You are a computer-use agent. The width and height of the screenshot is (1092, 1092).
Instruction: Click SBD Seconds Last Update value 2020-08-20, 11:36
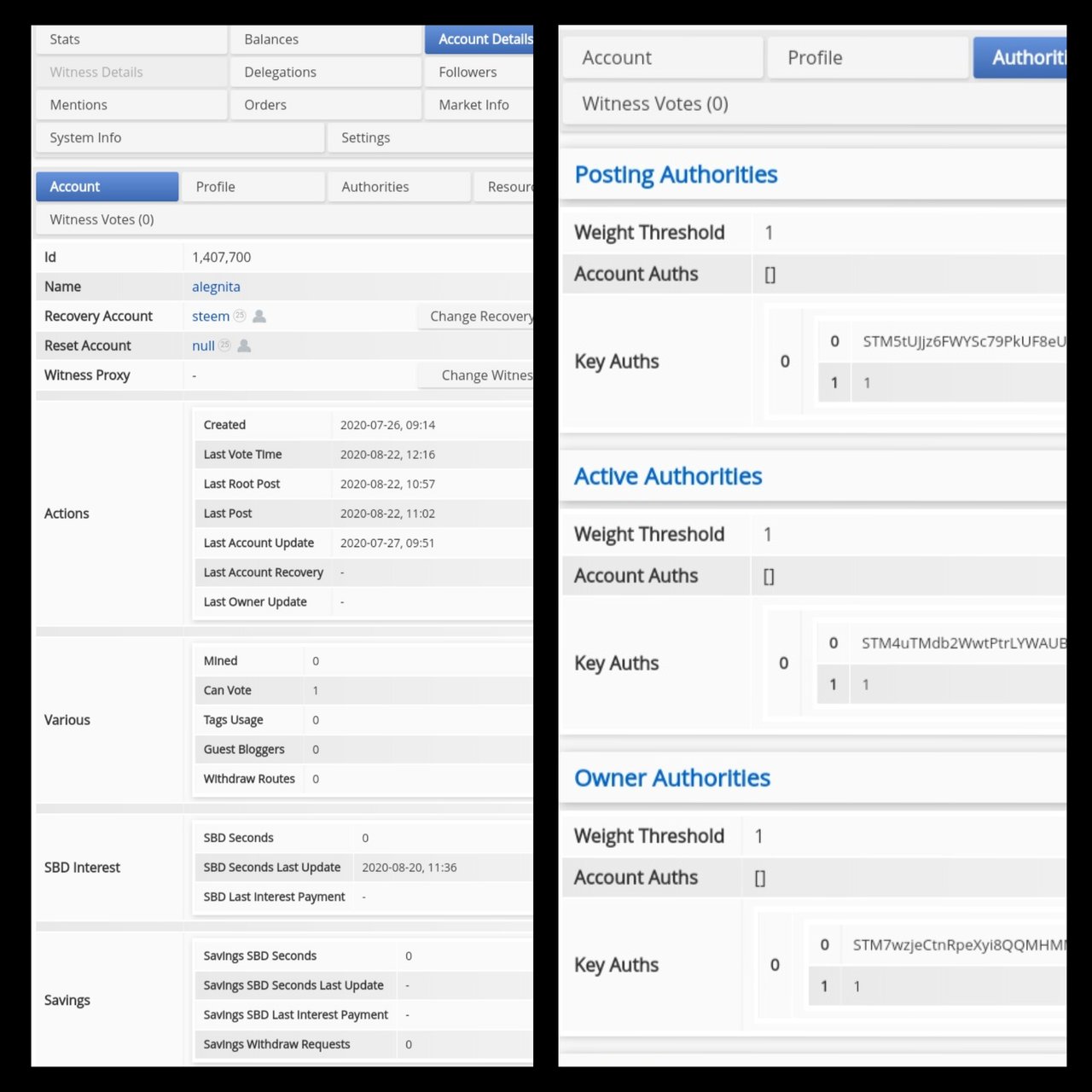(409, 868)
